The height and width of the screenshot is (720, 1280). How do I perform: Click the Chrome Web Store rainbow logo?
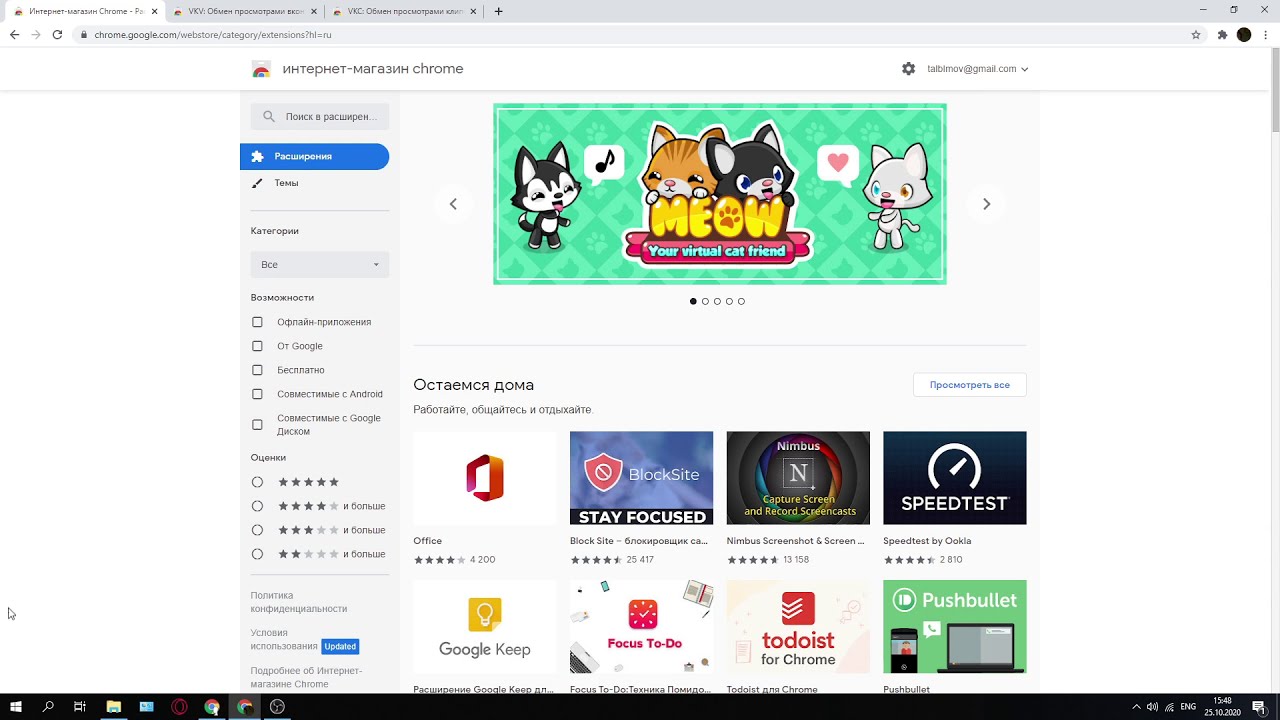click(x=261, y=69)
